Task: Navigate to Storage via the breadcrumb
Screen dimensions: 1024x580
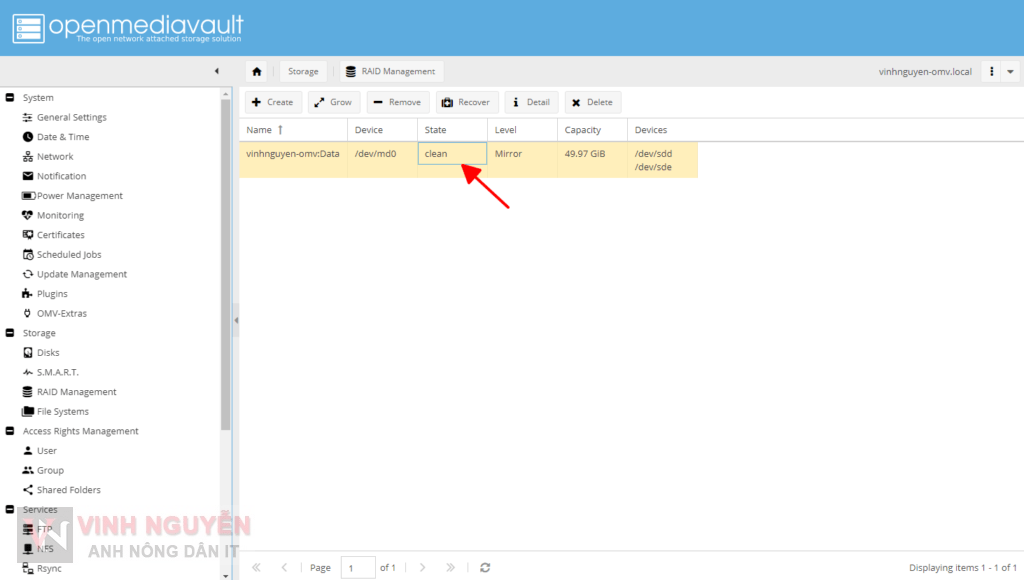Action: (x=303, y=71)
